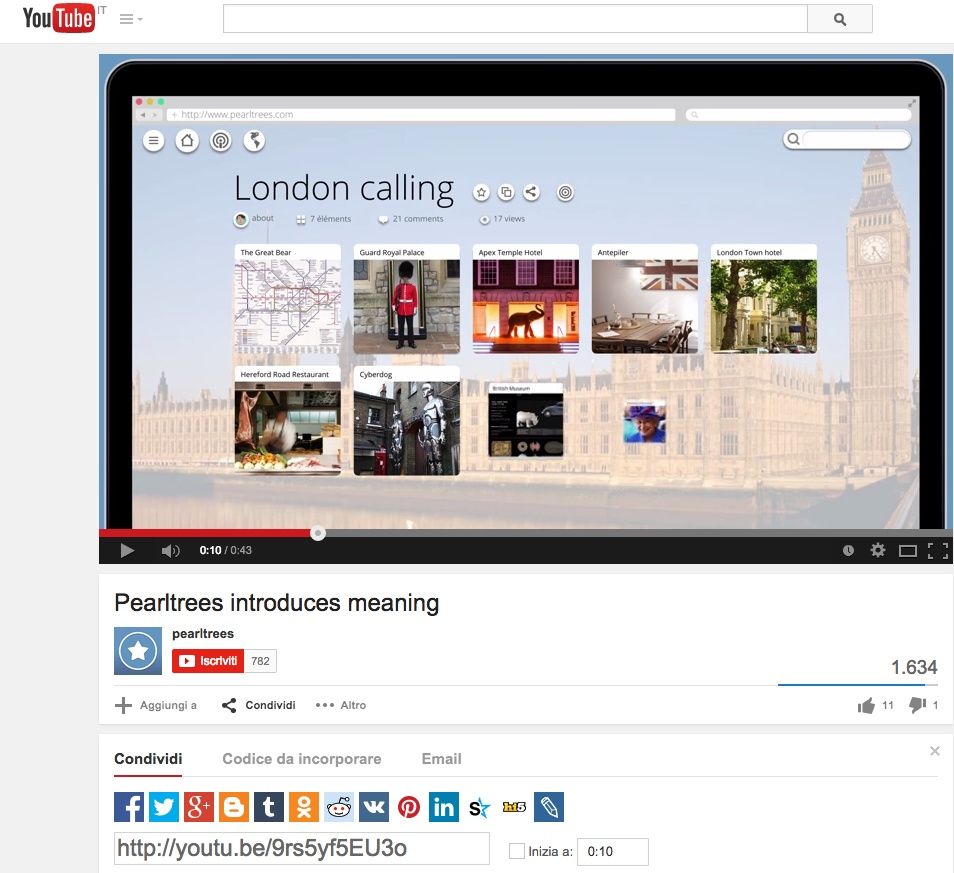Click the video frame showing London calling
This screenshot has width=954, height=873.
point(526,292)
